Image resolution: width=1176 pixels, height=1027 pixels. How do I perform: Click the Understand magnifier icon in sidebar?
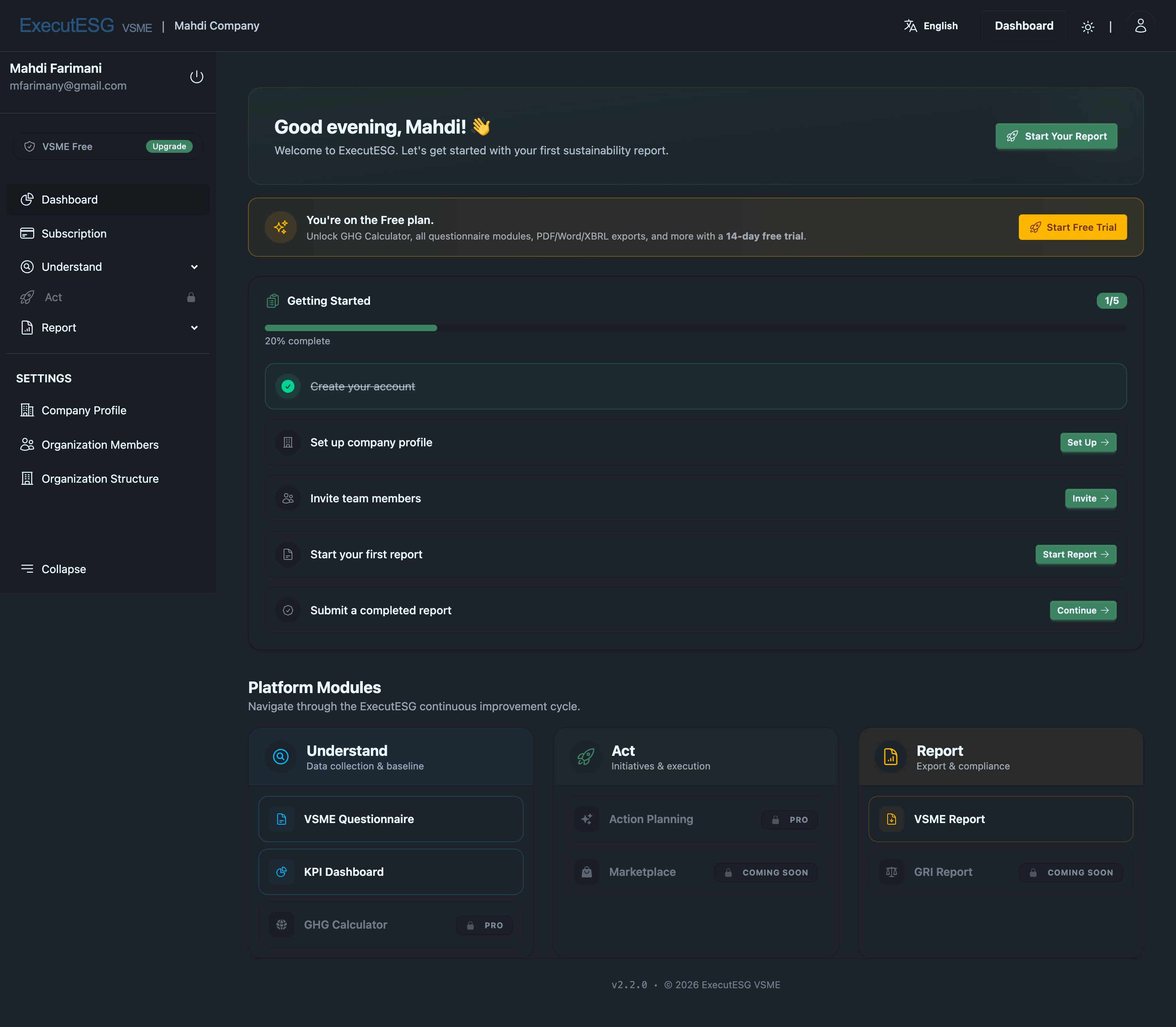27,266
